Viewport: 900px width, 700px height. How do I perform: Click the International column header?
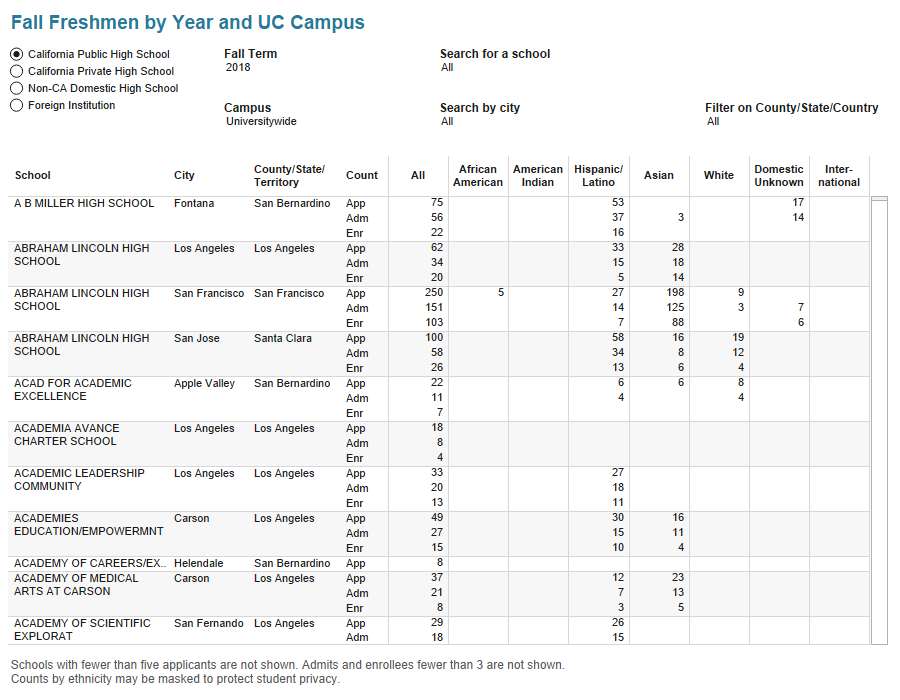840,175
